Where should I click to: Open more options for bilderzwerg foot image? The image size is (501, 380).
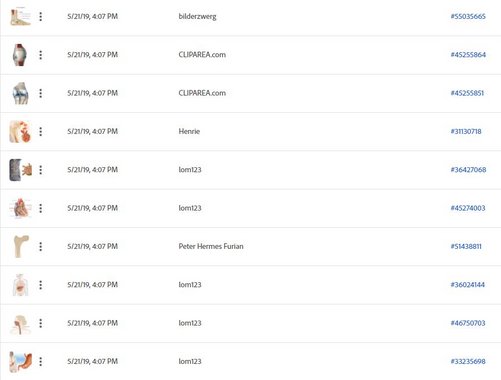pos(41,16)
